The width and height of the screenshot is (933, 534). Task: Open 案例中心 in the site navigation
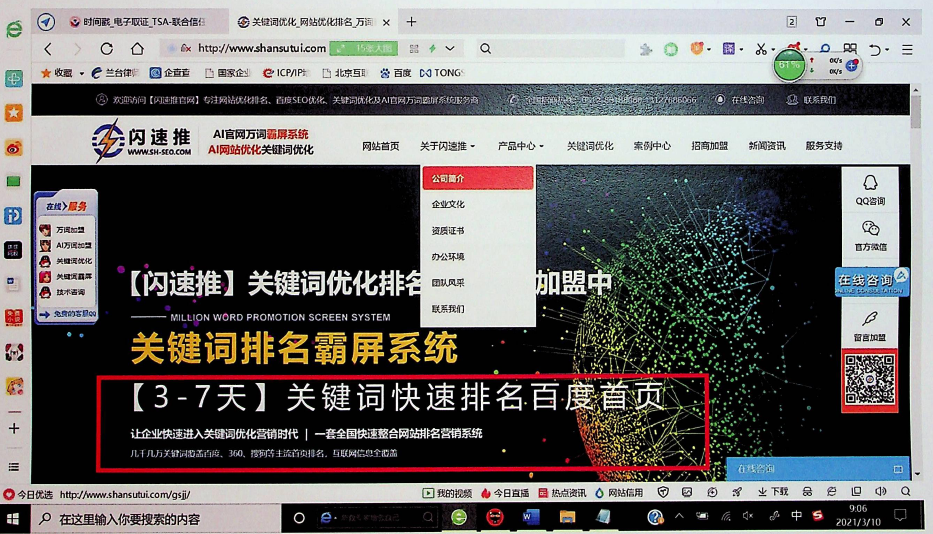(x=652, y=146)
